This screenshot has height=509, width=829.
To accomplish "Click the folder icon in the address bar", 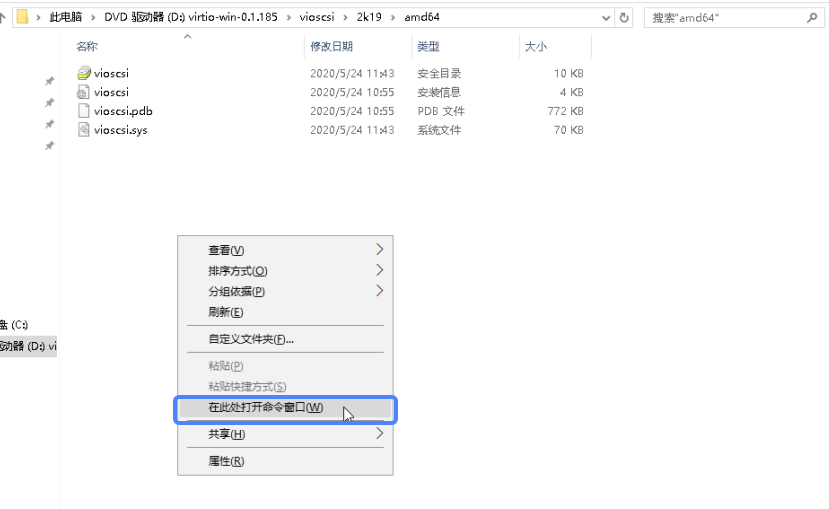I will tap(22, 17).
